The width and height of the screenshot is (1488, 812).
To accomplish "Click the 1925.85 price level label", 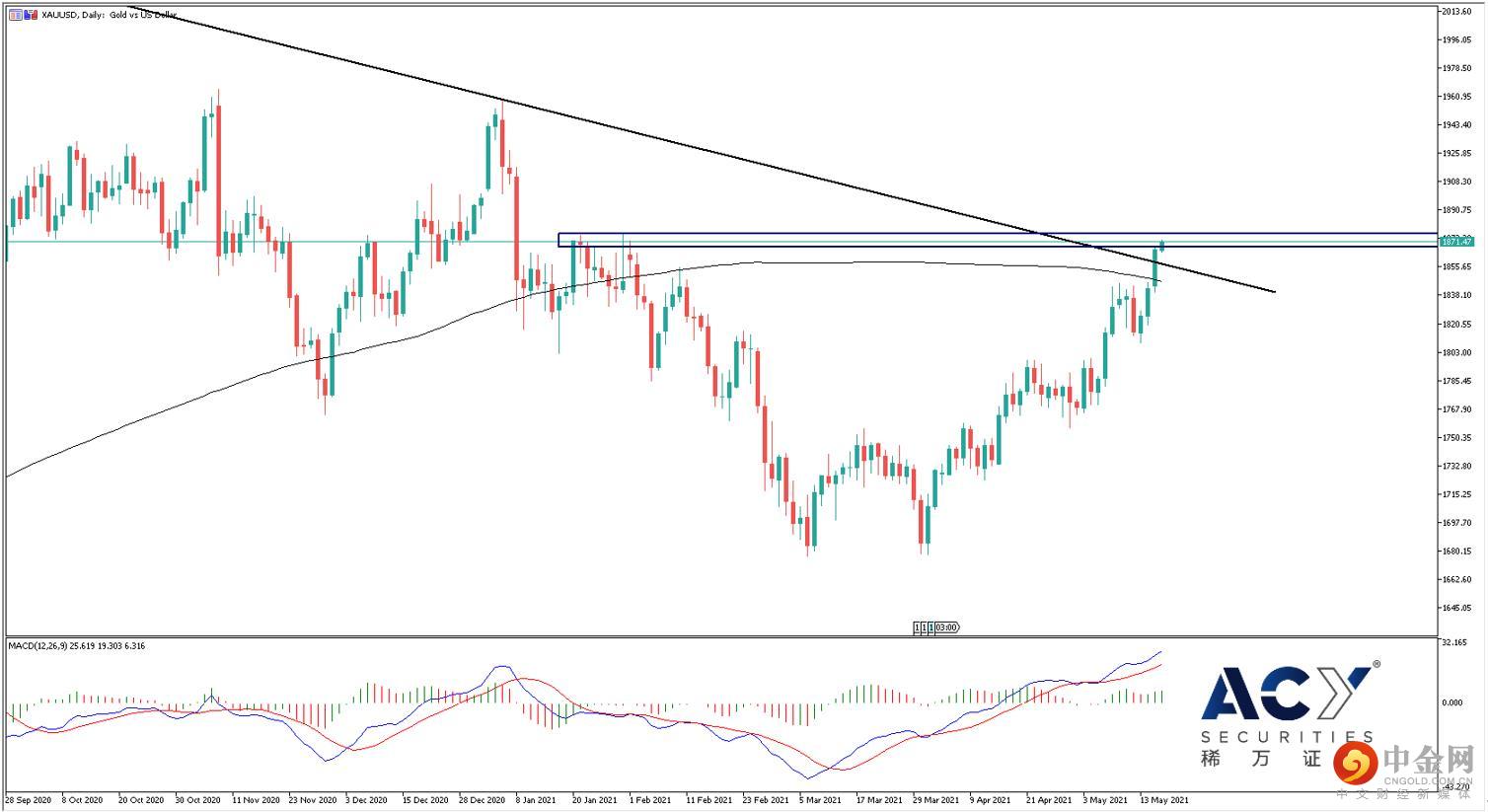I will click(1457, 153).
